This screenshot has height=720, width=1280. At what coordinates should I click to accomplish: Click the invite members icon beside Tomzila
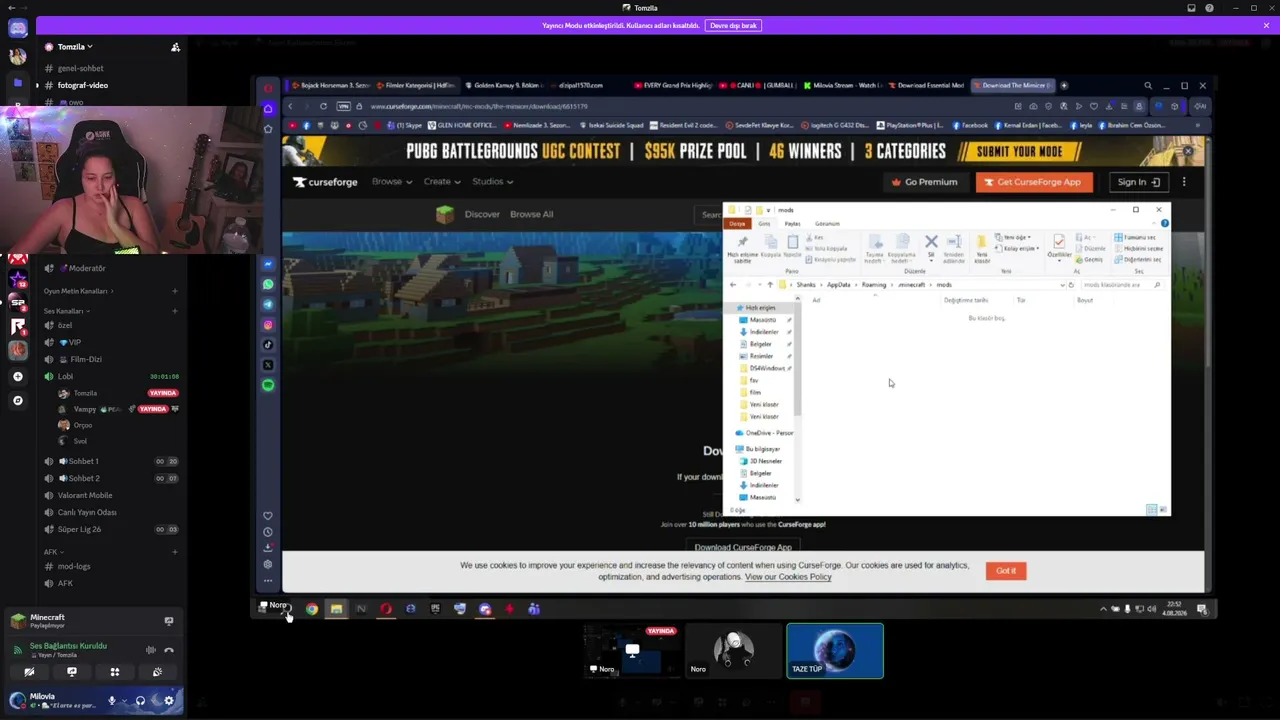175,47
